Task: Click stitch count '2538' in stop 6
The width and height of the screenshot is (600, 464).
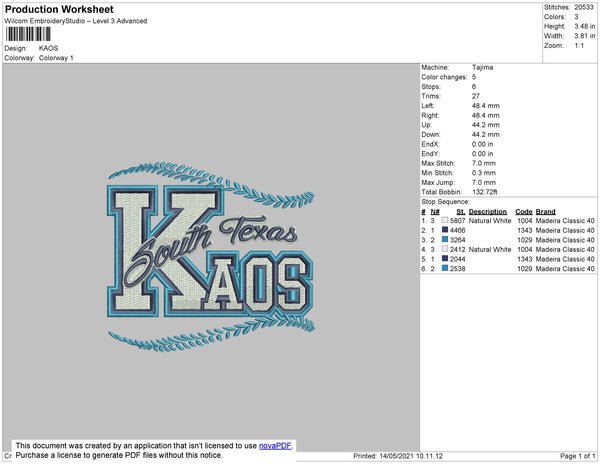Action: point(458,269)
